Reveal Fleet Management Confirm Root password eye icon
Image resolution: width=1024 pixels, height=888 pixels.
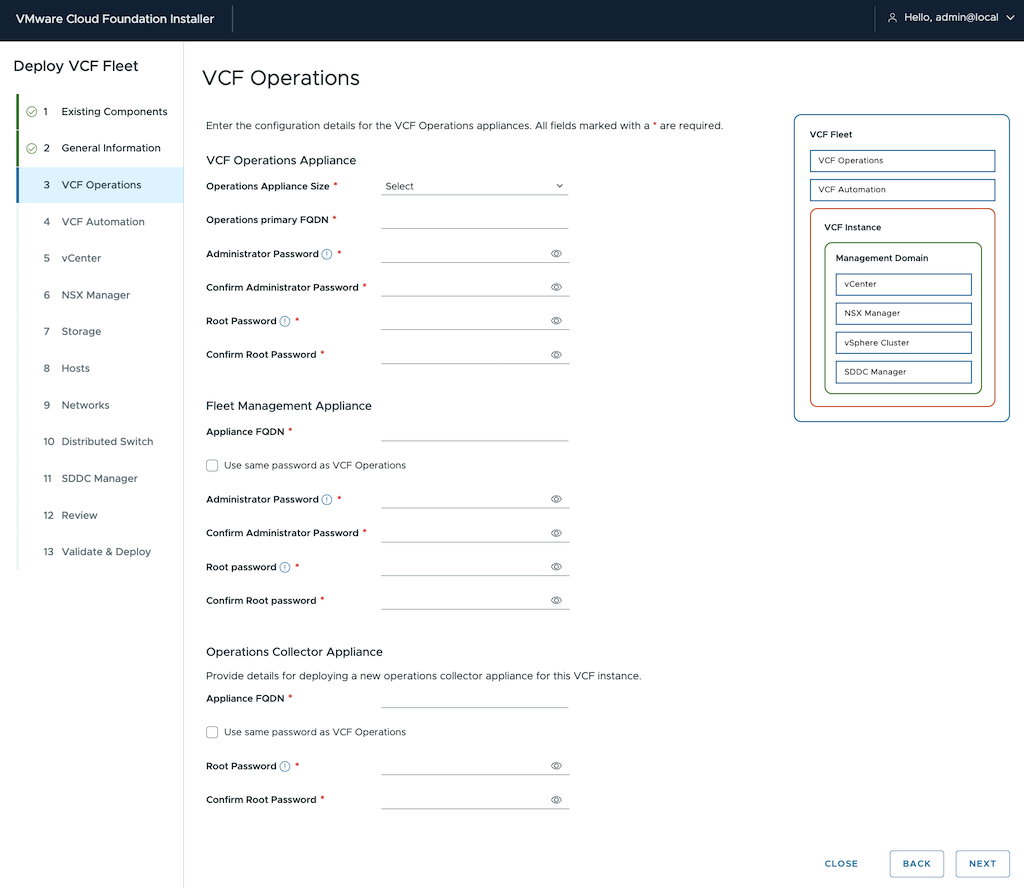[556, 600]
